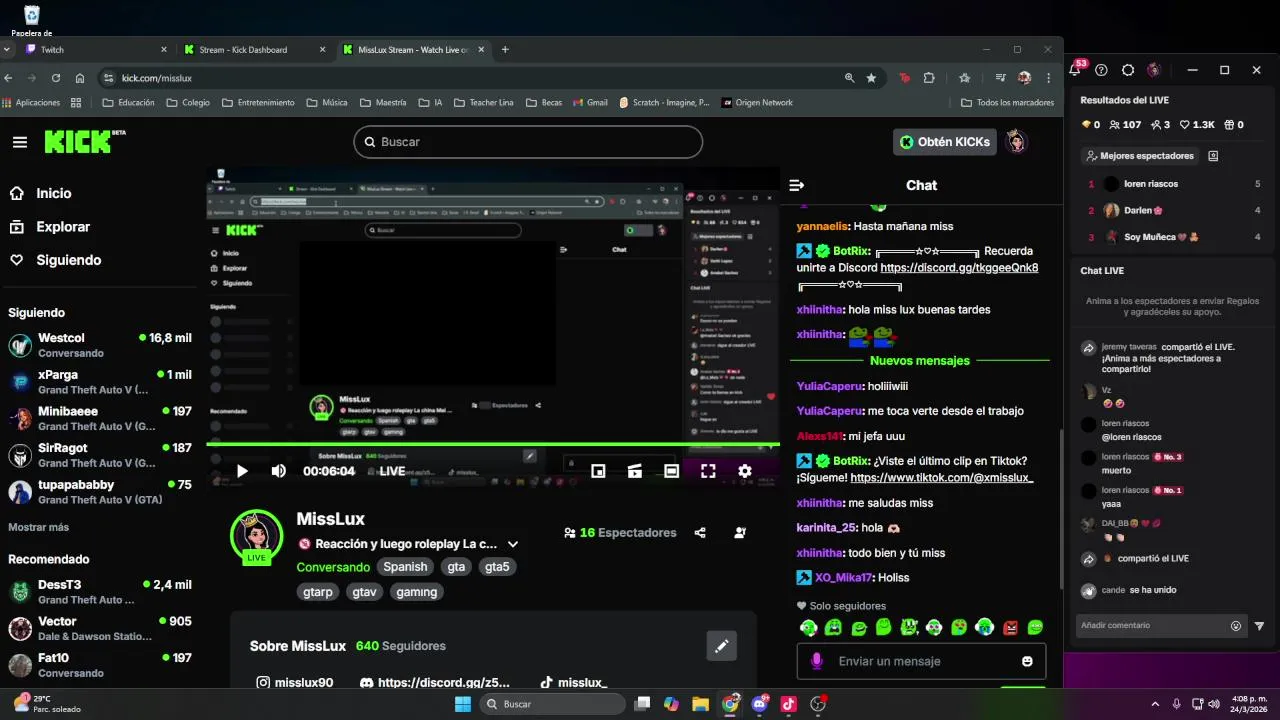Open Chrome three-dot menu

click(x=1048, y=78)
